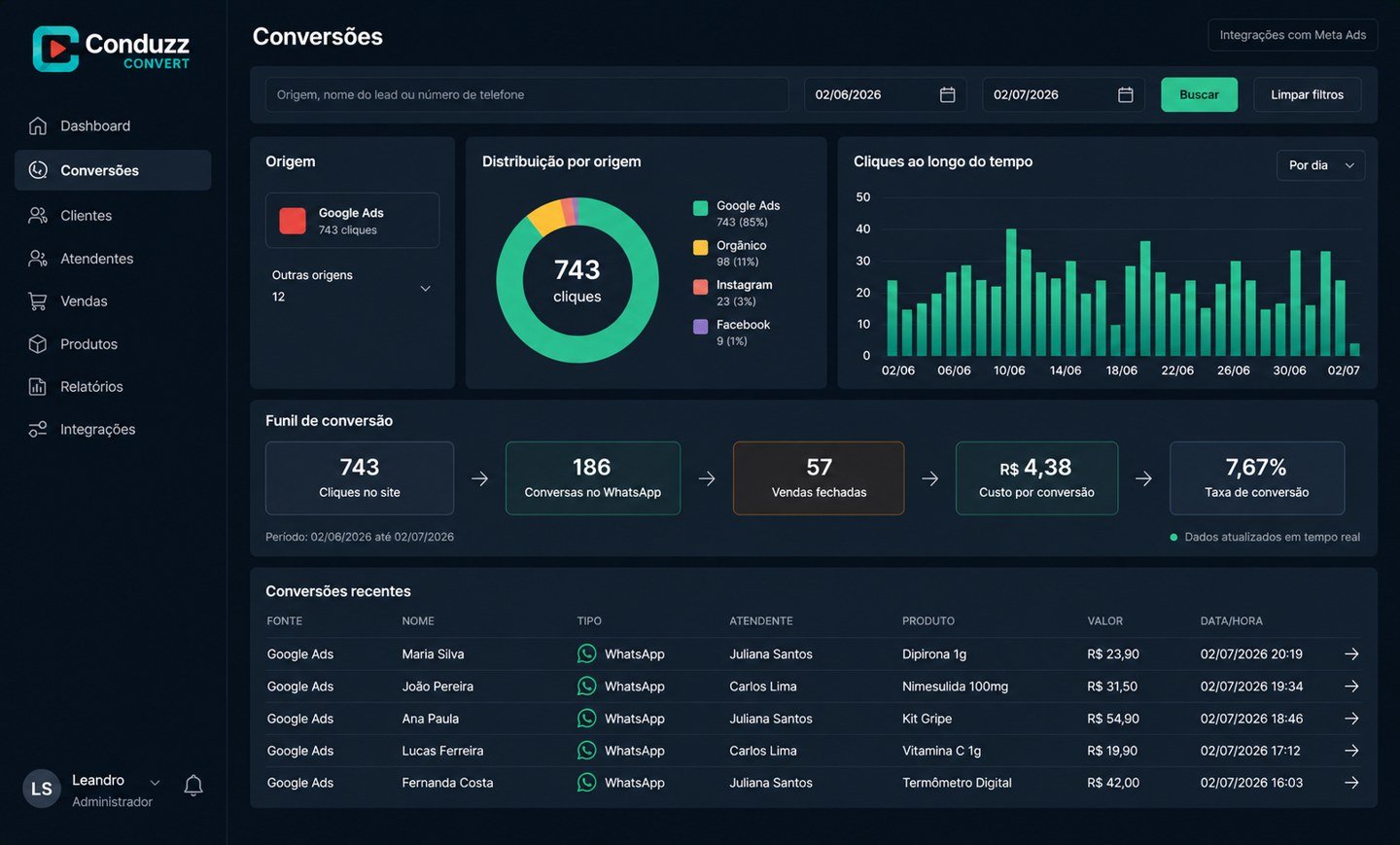Click the red Instagram legend swatch
Image resolution: width=1400 pixels, height=845 pixels.
pyautogui.click(x=700, y=287)
